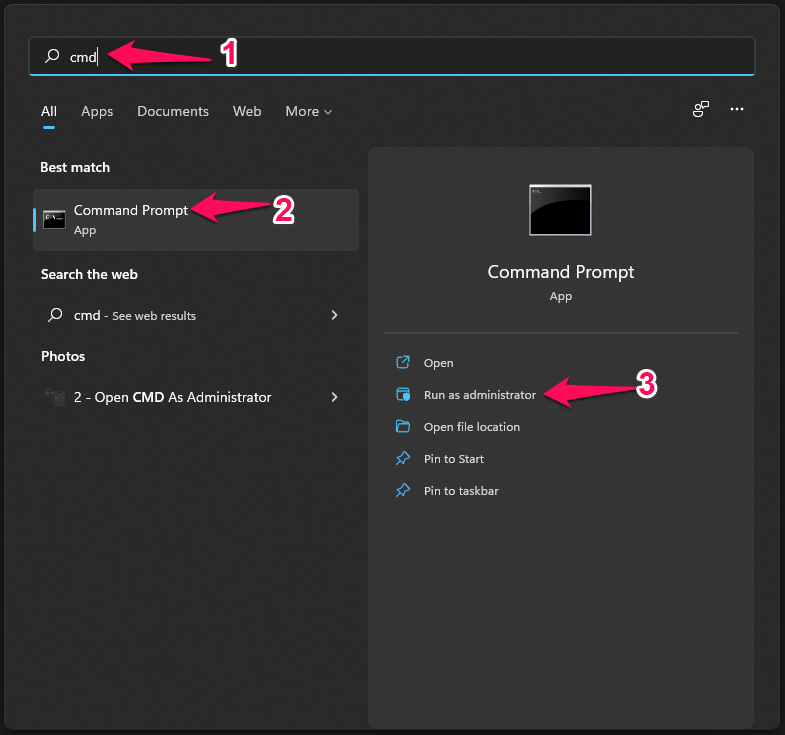Click the pin icon beside Pin to taskbar

click(403, 491)
